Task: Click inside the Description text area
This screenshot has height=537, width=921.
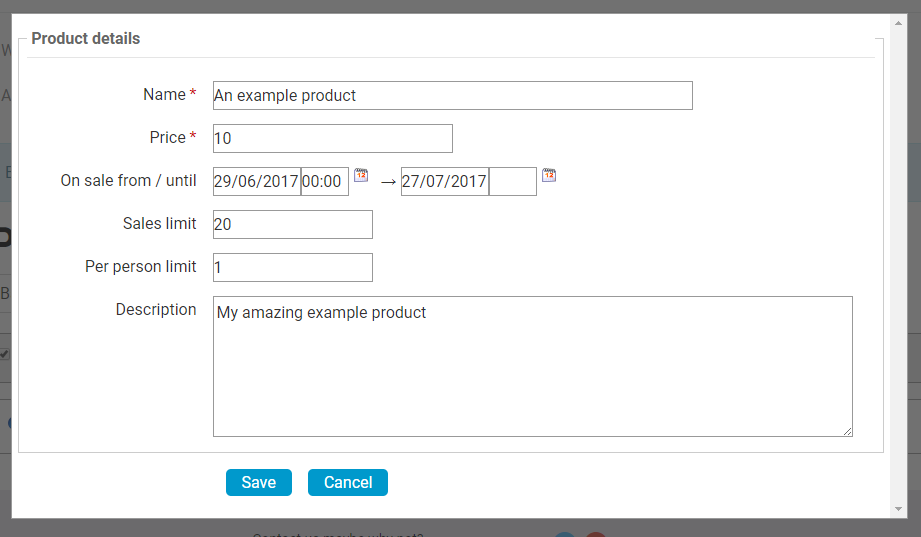Action: coord(533,367)
